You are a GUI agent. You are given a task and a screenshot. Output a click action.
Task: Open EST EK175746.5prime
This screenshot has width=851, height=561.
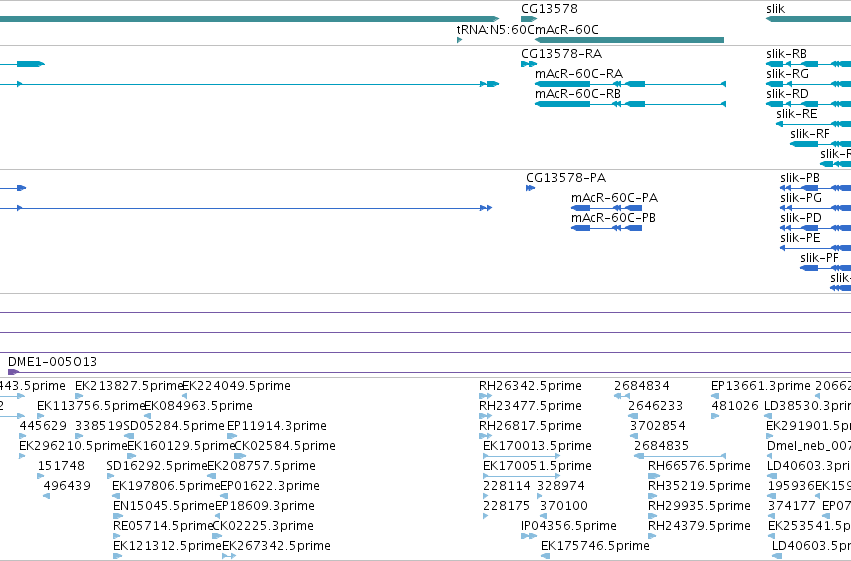click(x=595, y=546)
